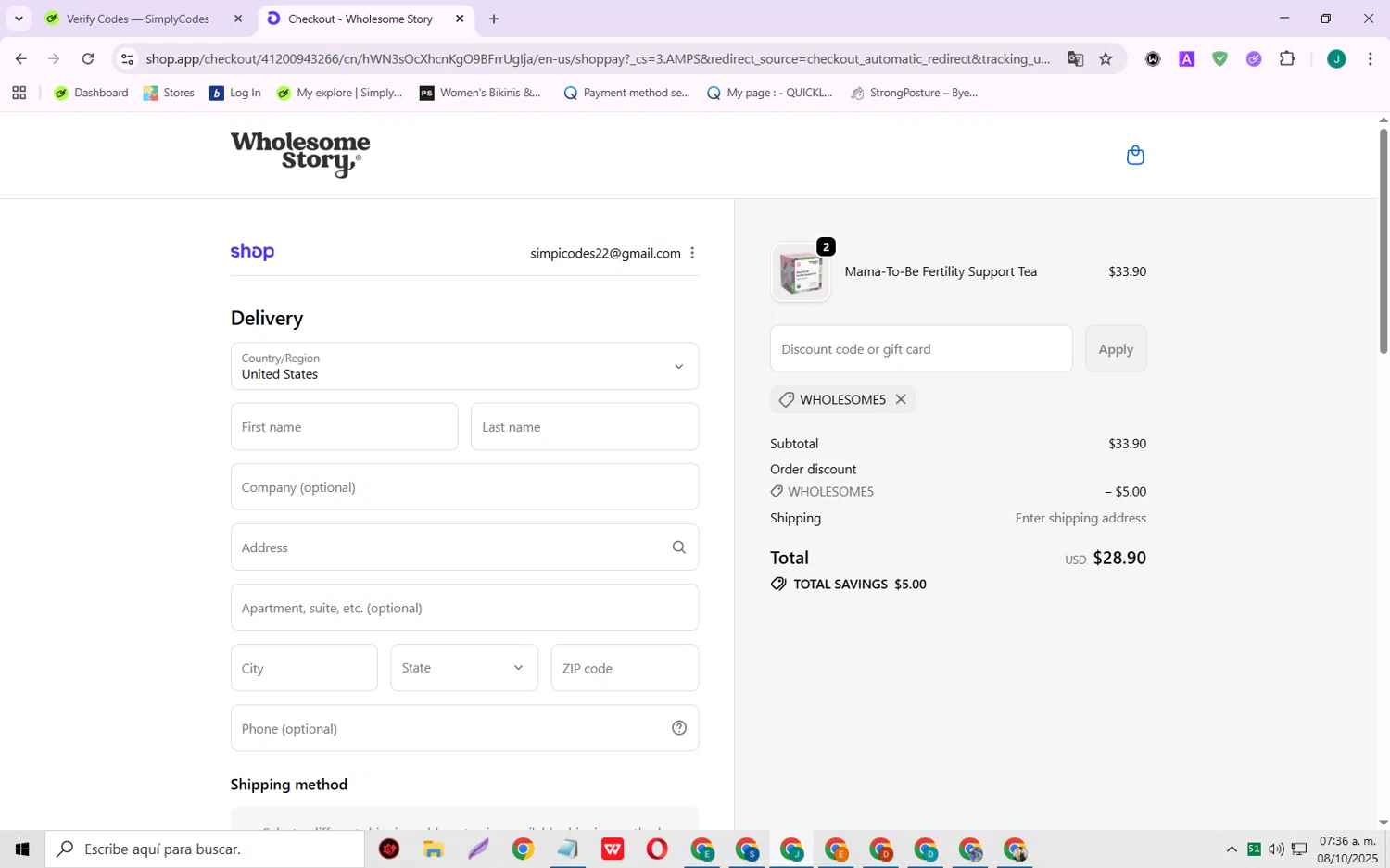1390x868 pixels.
Task: Show hidden system tray icons
Action: 1232,849
